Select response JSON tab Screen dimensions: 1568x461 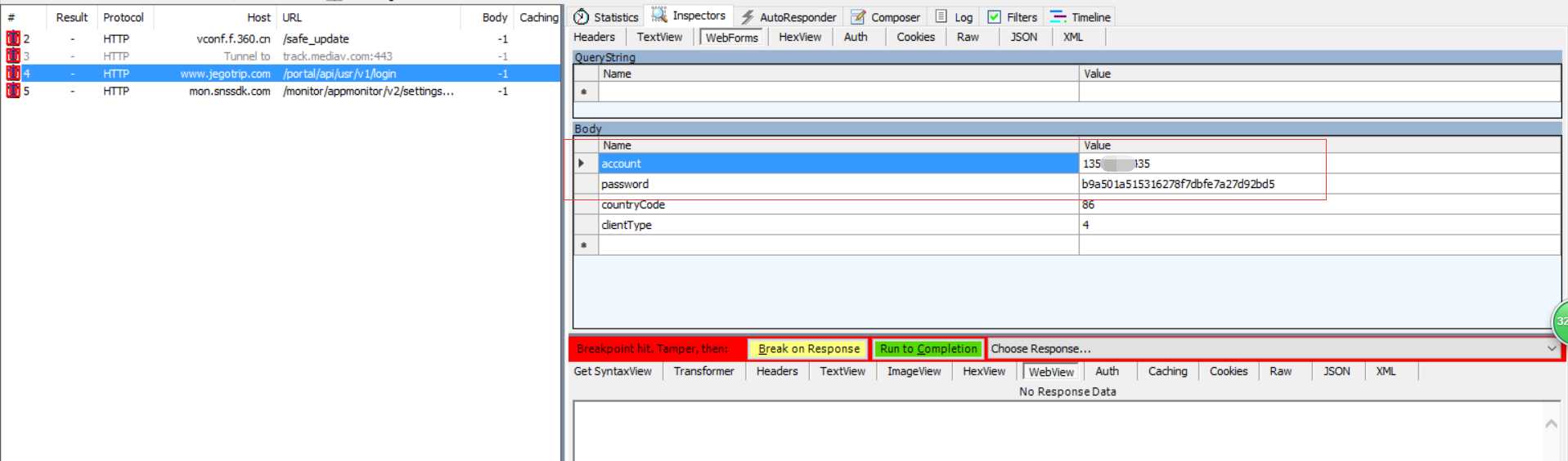click(1337, 371)
